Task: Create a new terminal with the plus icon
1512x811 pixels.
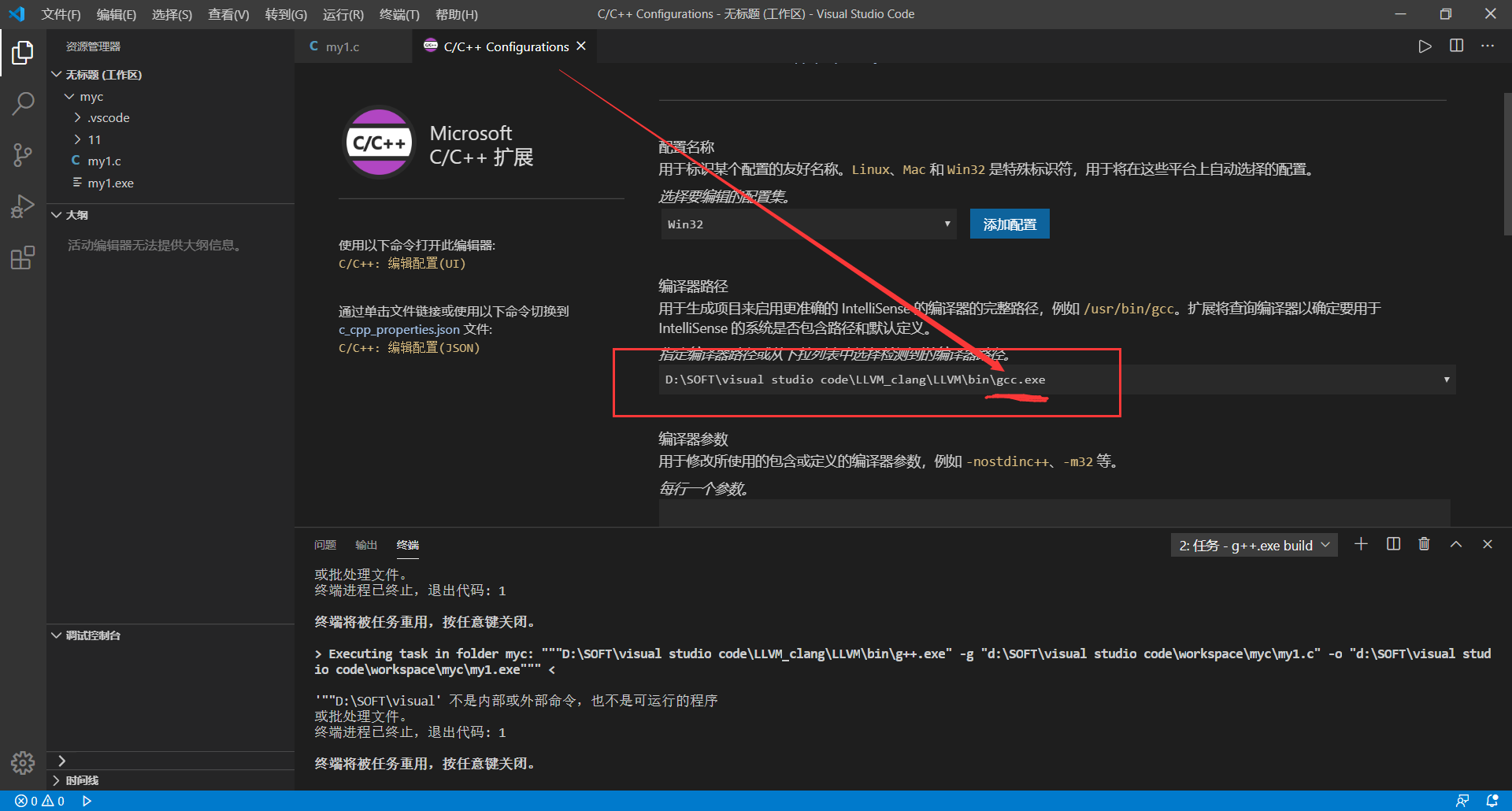Action: point(1362,543)
